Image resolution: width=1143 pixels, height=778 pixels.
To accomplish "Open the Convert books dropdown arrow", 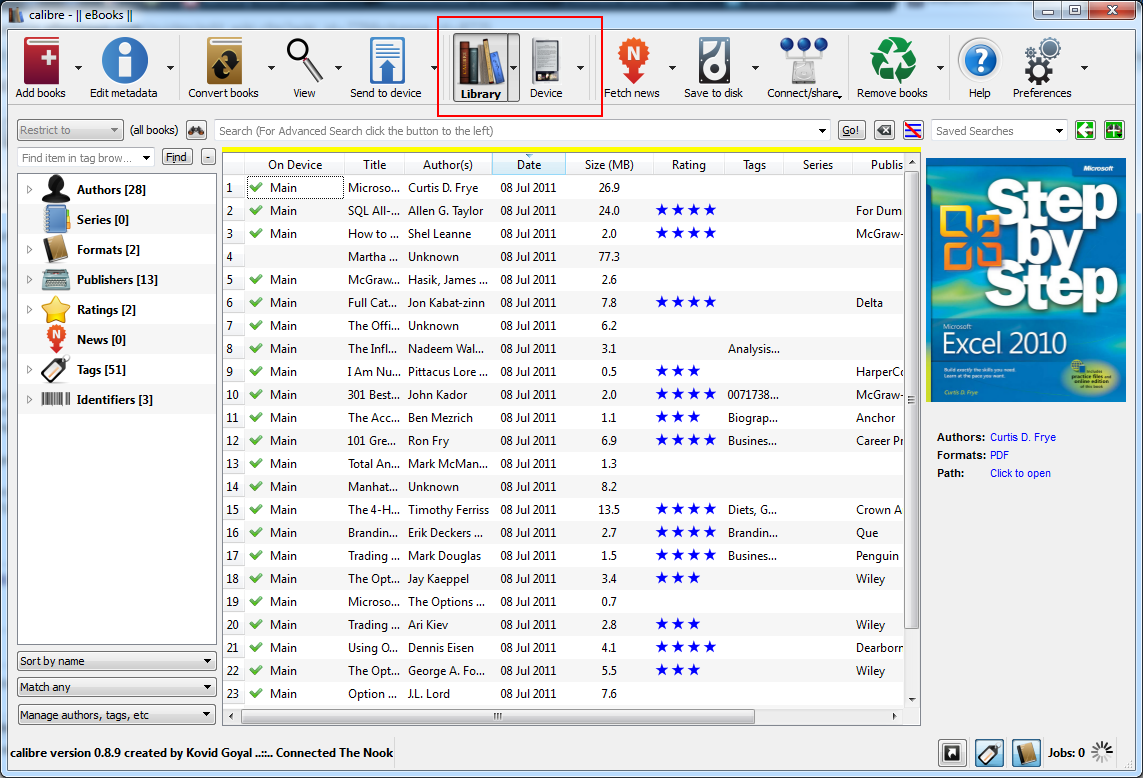I will (x=270, y=68).
